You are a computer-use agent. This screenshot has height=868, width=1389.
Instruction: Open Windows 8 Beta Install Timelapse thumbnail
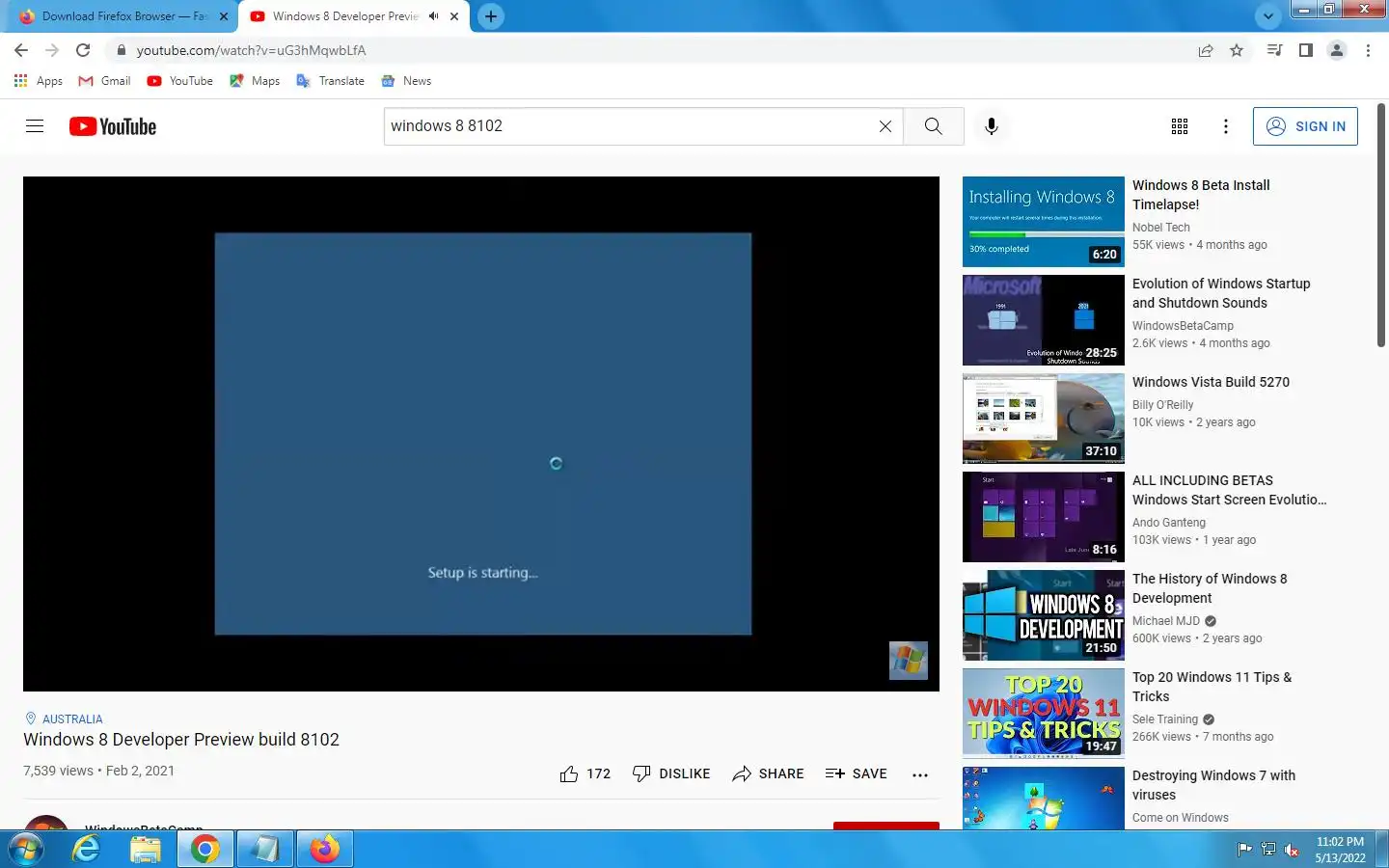point(1043,222)
